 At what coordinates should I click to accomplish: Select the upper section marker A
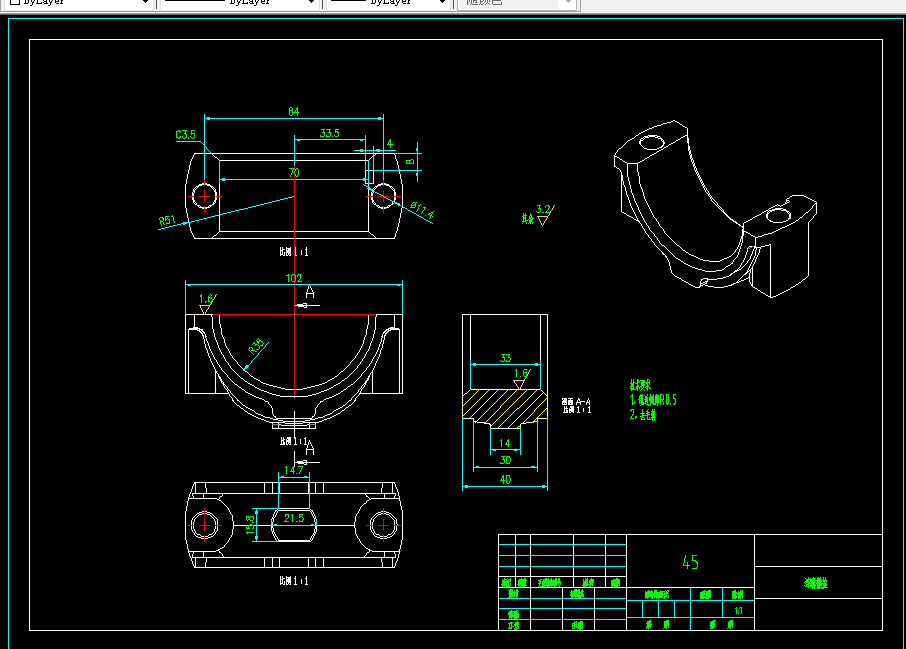pyautogui.click(x=310, y=292)
